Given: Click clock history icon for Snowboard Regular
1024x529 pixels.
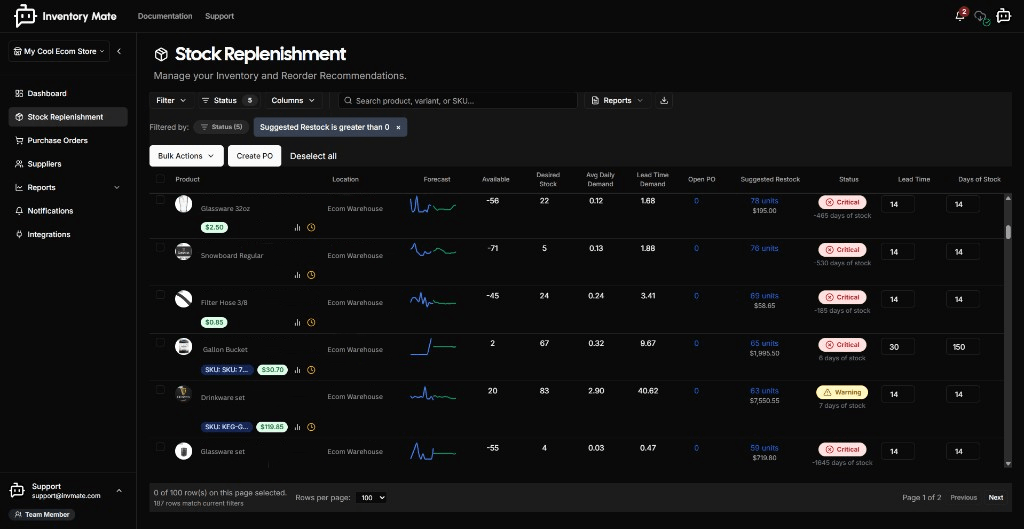Looking at the screenshot, I should click(x=311, y=275).
